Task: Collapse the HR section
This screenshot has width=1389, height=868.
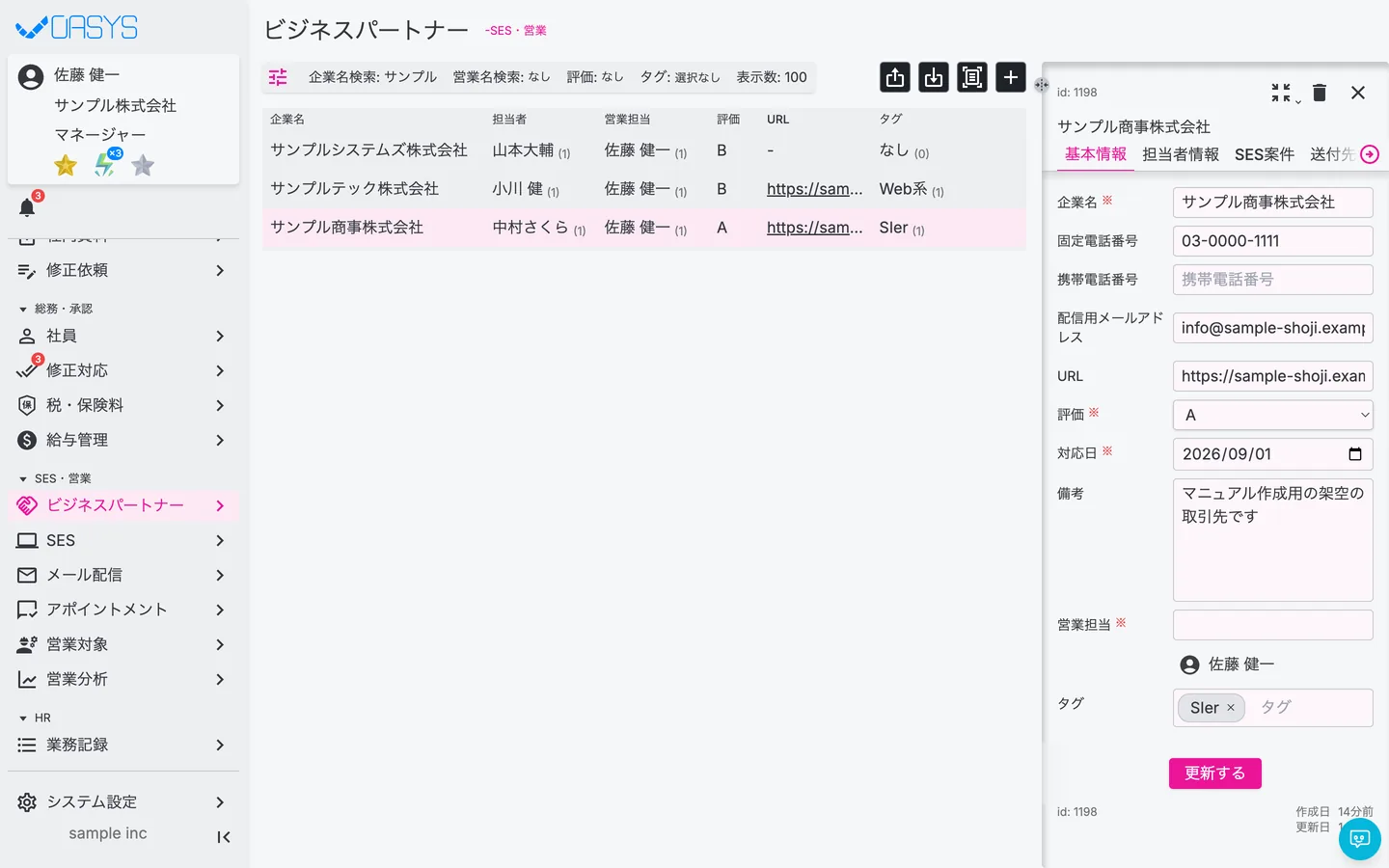Action: 35,718
